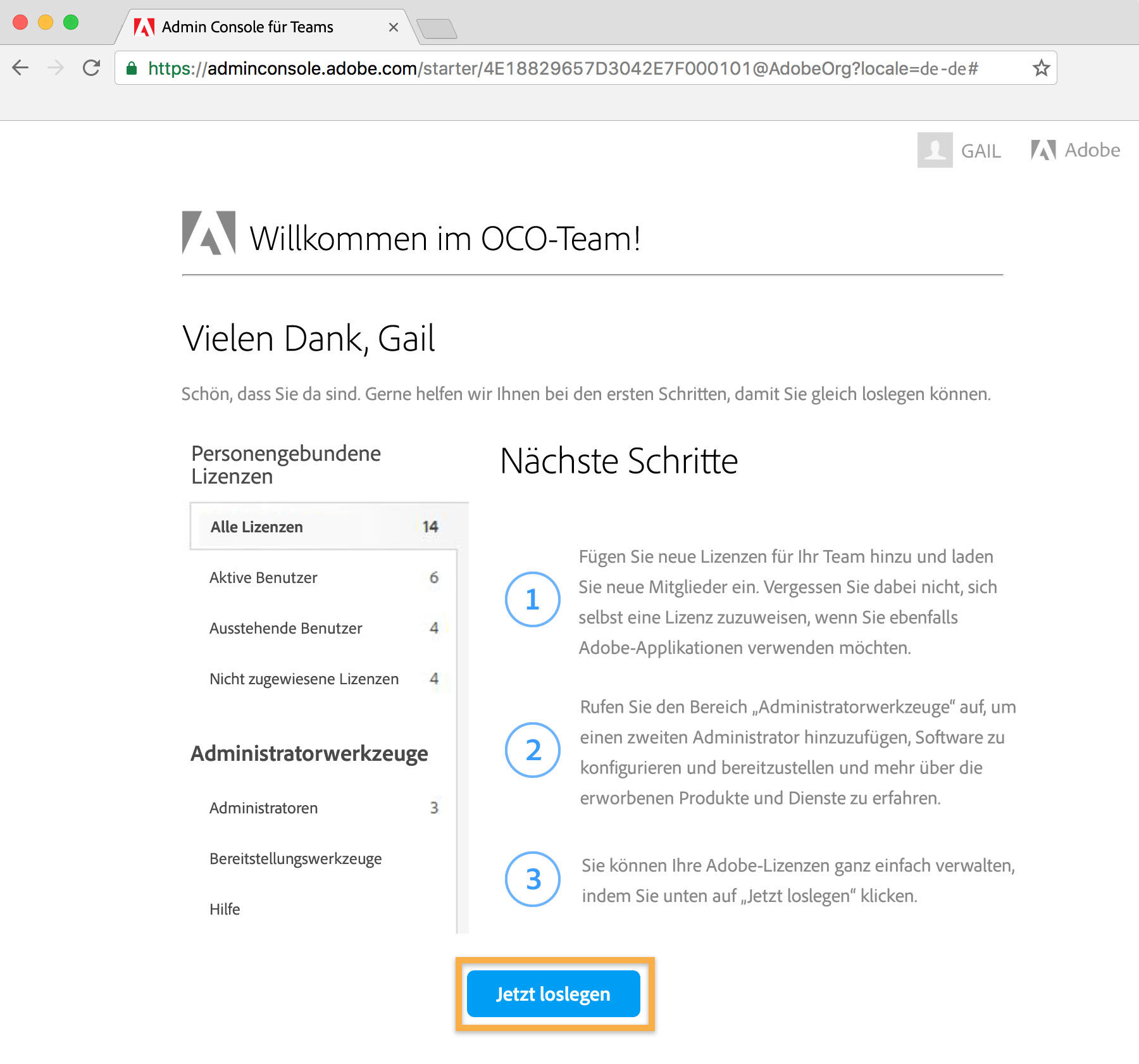Click the step 2 numbered circle
Screen dimensions: 1139x1064
(532, 750)
